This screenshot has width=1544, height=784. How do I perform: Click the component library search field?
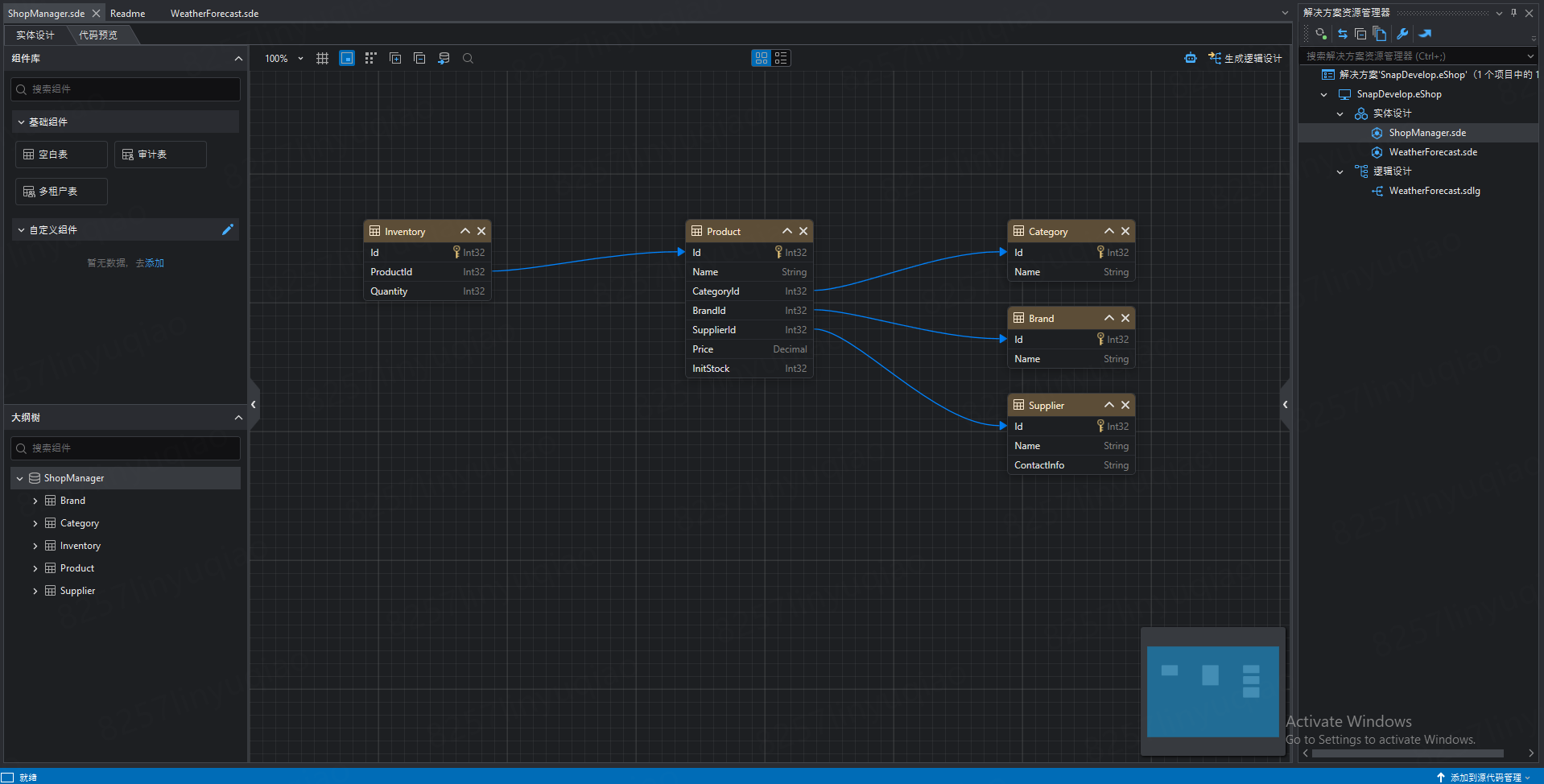(x=126, y=89)
